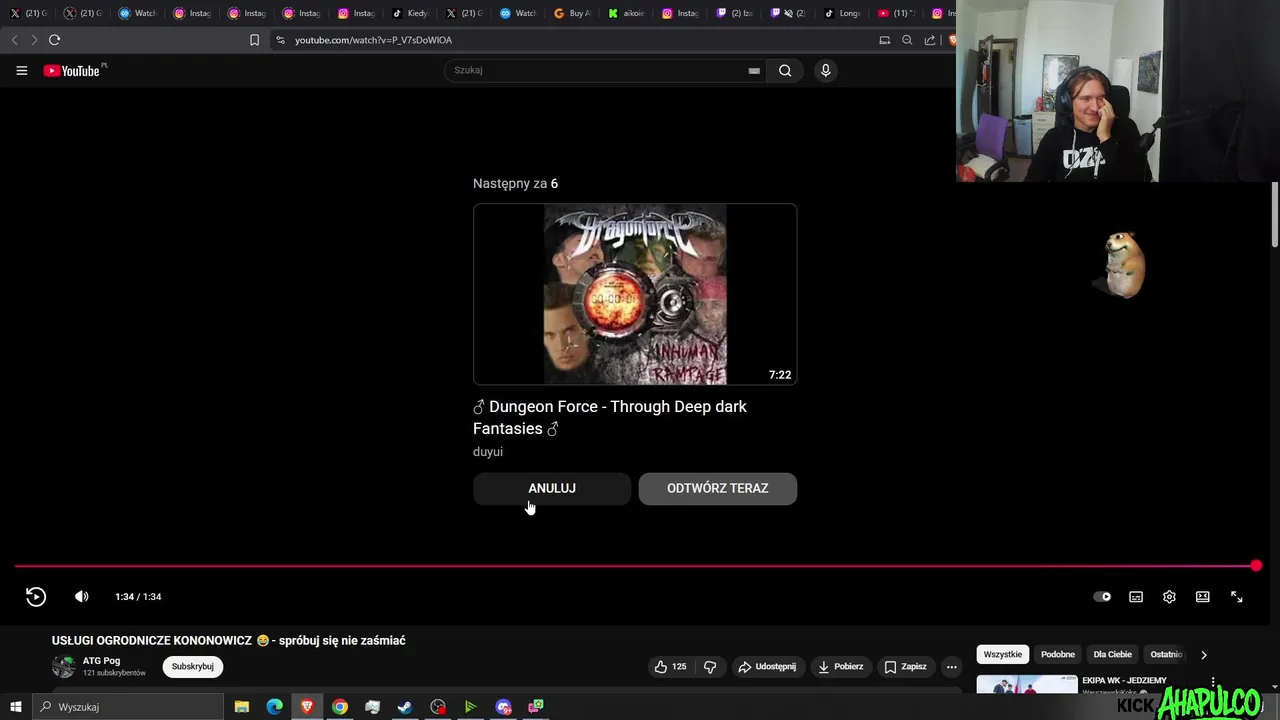Select the Dla Ciebie filter chip
This screenshot has height=720, width=1280.
[1113, 654]
